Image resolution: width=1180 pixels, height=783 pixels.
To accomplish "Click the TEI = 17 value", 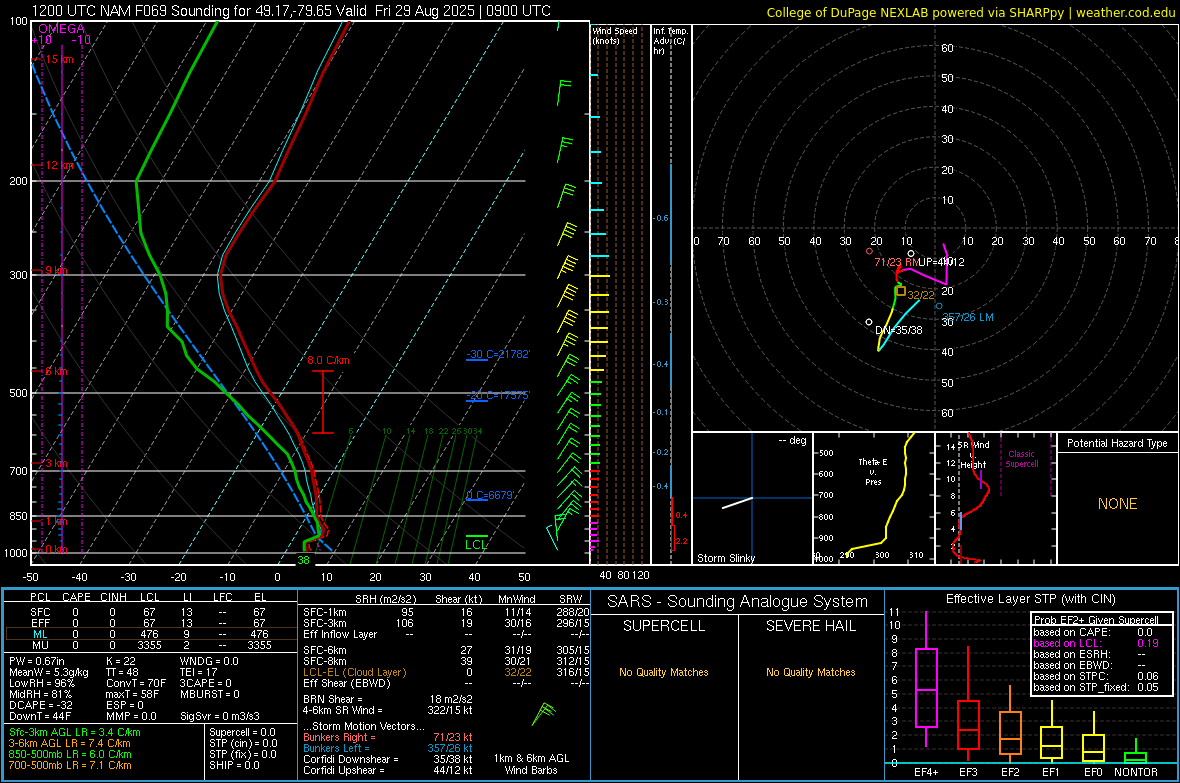I will (199, 672).
